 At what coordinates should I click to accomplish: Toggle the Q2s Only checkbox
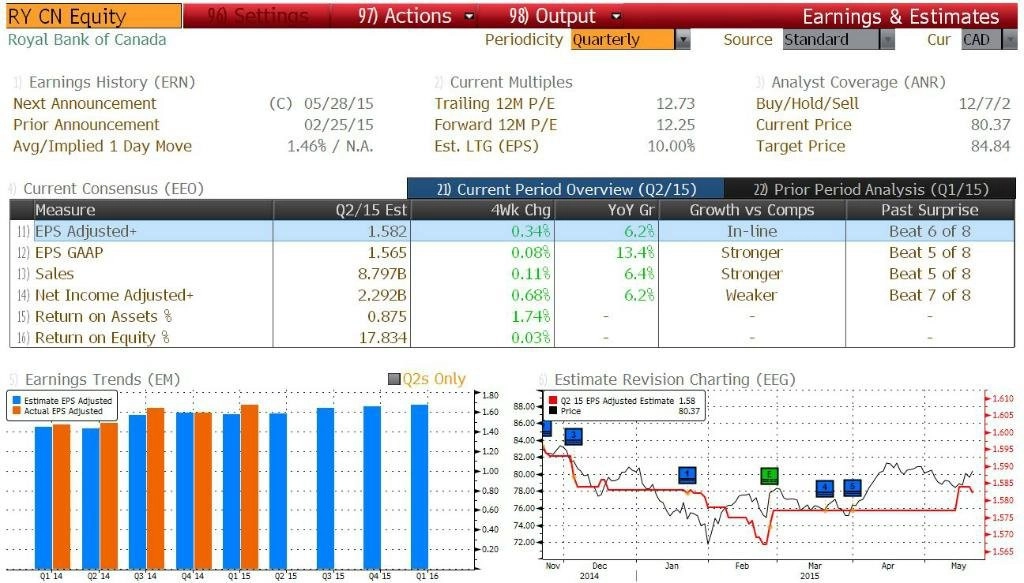[x=394, y=379]
